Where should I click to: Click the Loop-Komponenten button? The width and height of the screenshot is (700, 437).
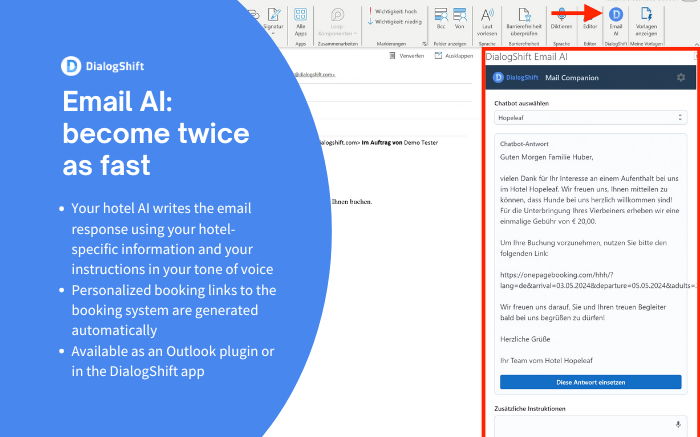point(337,21)
